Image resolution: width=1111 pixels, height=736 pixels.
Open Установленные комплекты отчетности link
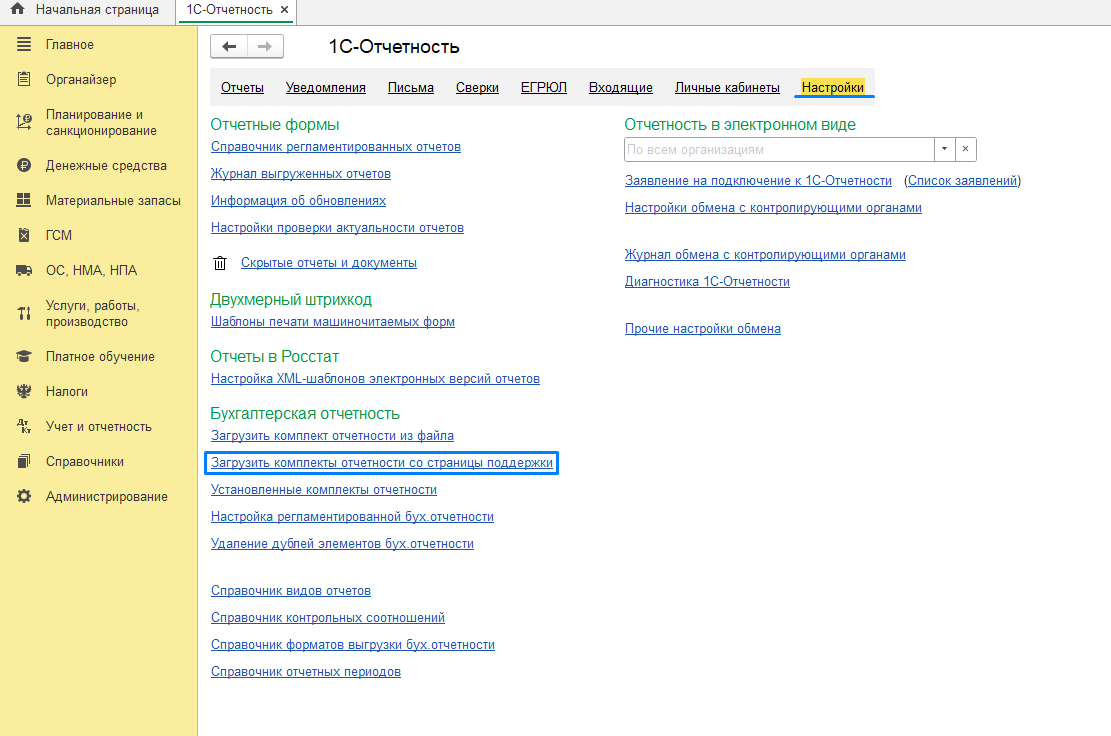pyautogui.click(x=324, y=489)
